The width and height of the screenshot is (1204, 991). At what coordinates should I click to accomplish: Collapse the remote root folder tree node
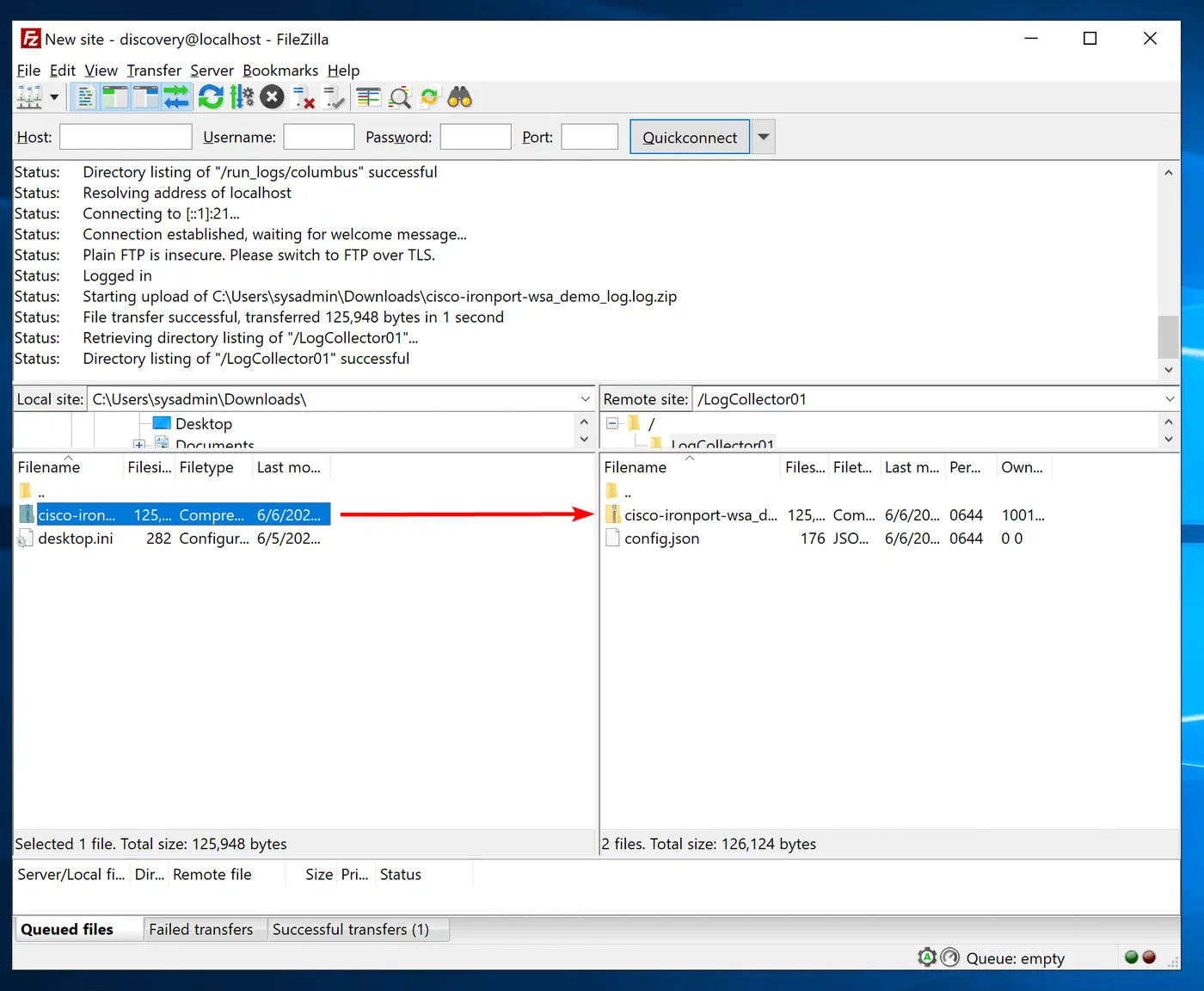point(612,423)
